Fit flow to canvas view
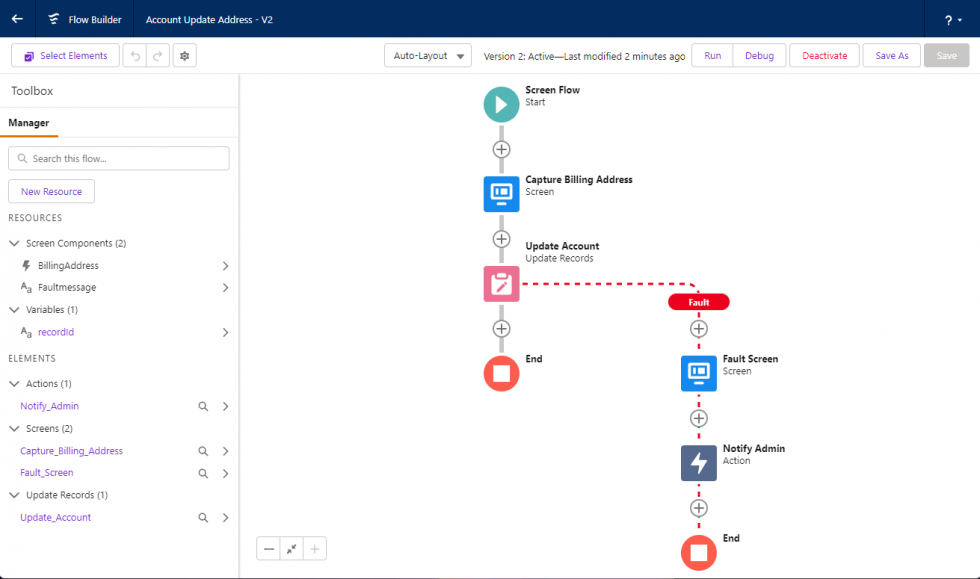This screenshot has height=579, width=980. 291,549
